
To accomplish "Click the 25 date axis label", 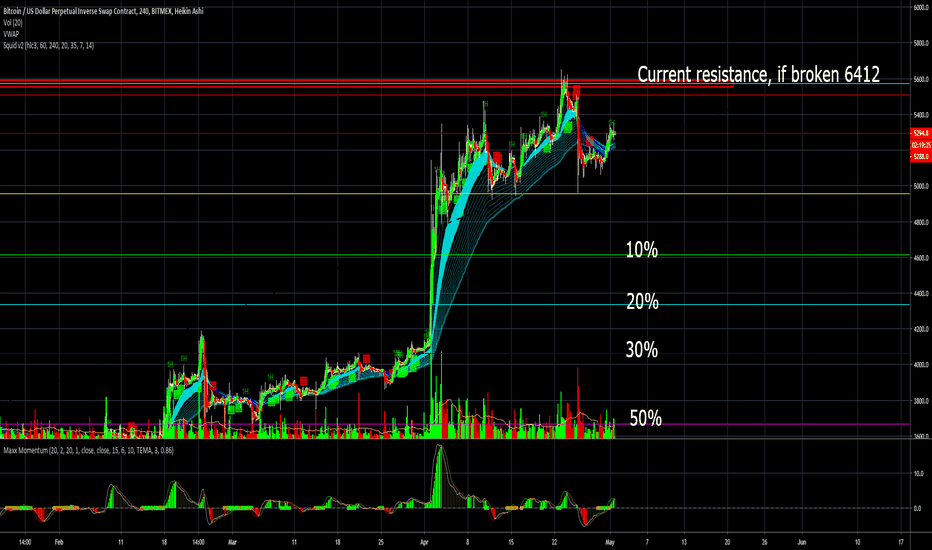I will coord(380,542).
